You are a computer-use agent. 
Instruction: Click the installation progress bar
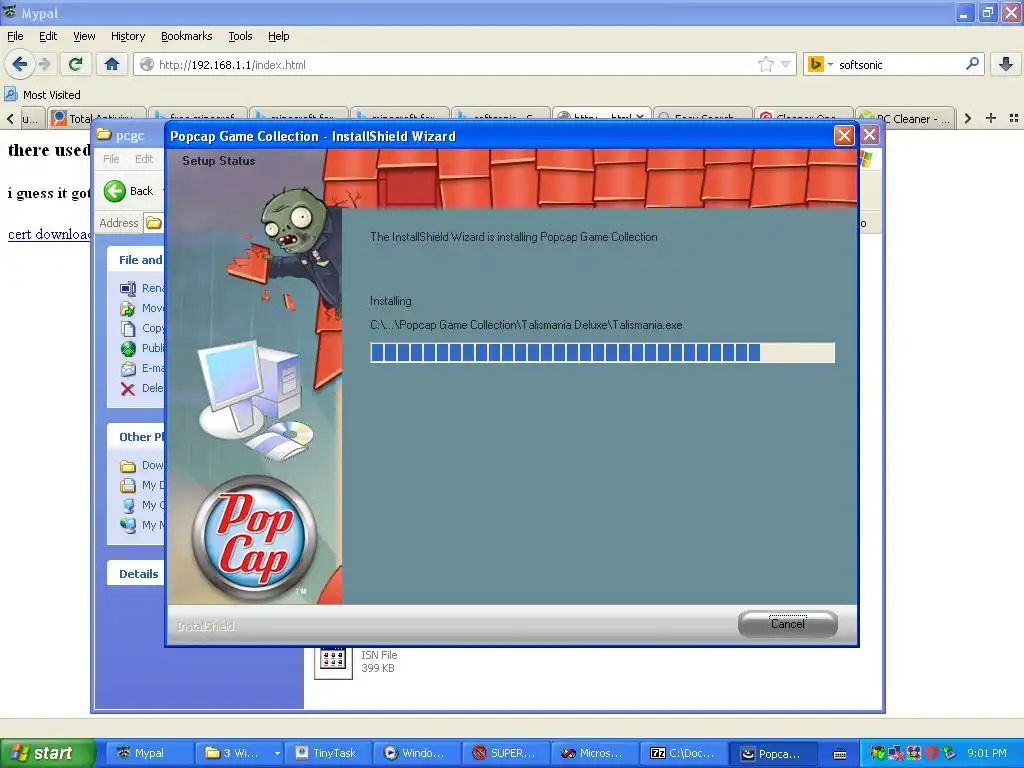tap(602, 353)
